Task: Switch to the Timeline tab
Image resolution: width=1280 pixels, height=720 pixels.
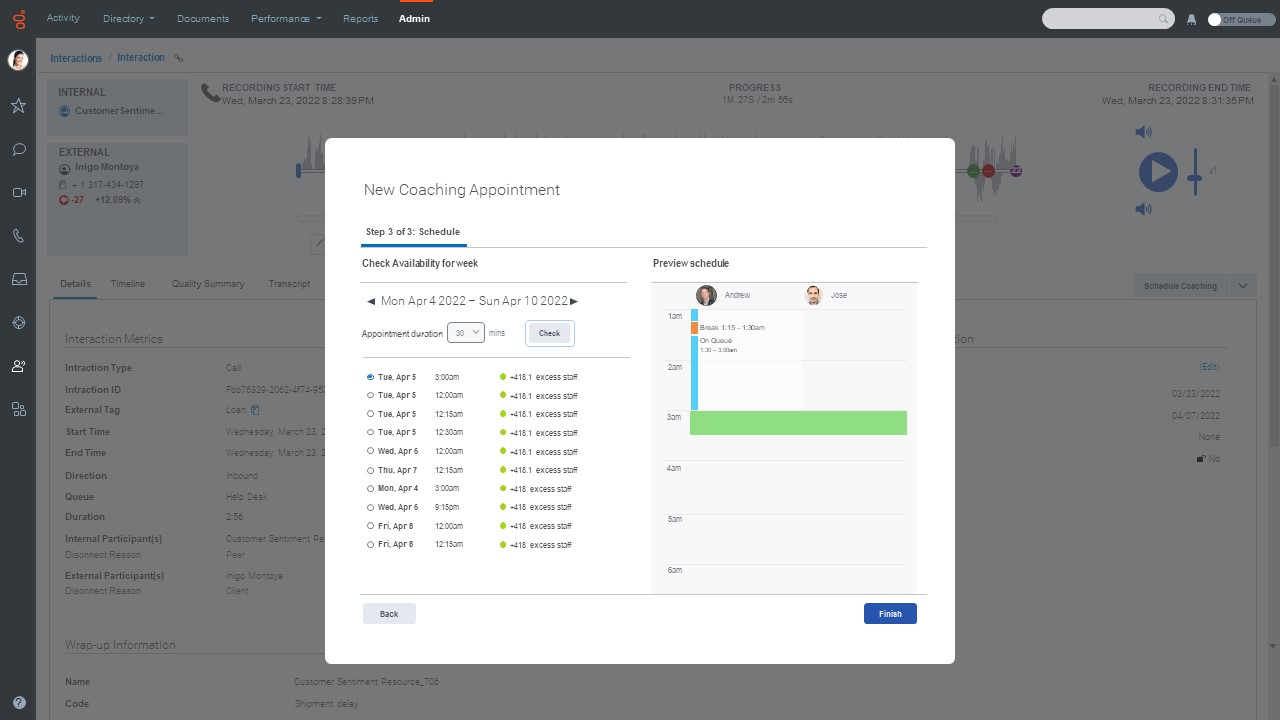Action: (x=128, y=284)
